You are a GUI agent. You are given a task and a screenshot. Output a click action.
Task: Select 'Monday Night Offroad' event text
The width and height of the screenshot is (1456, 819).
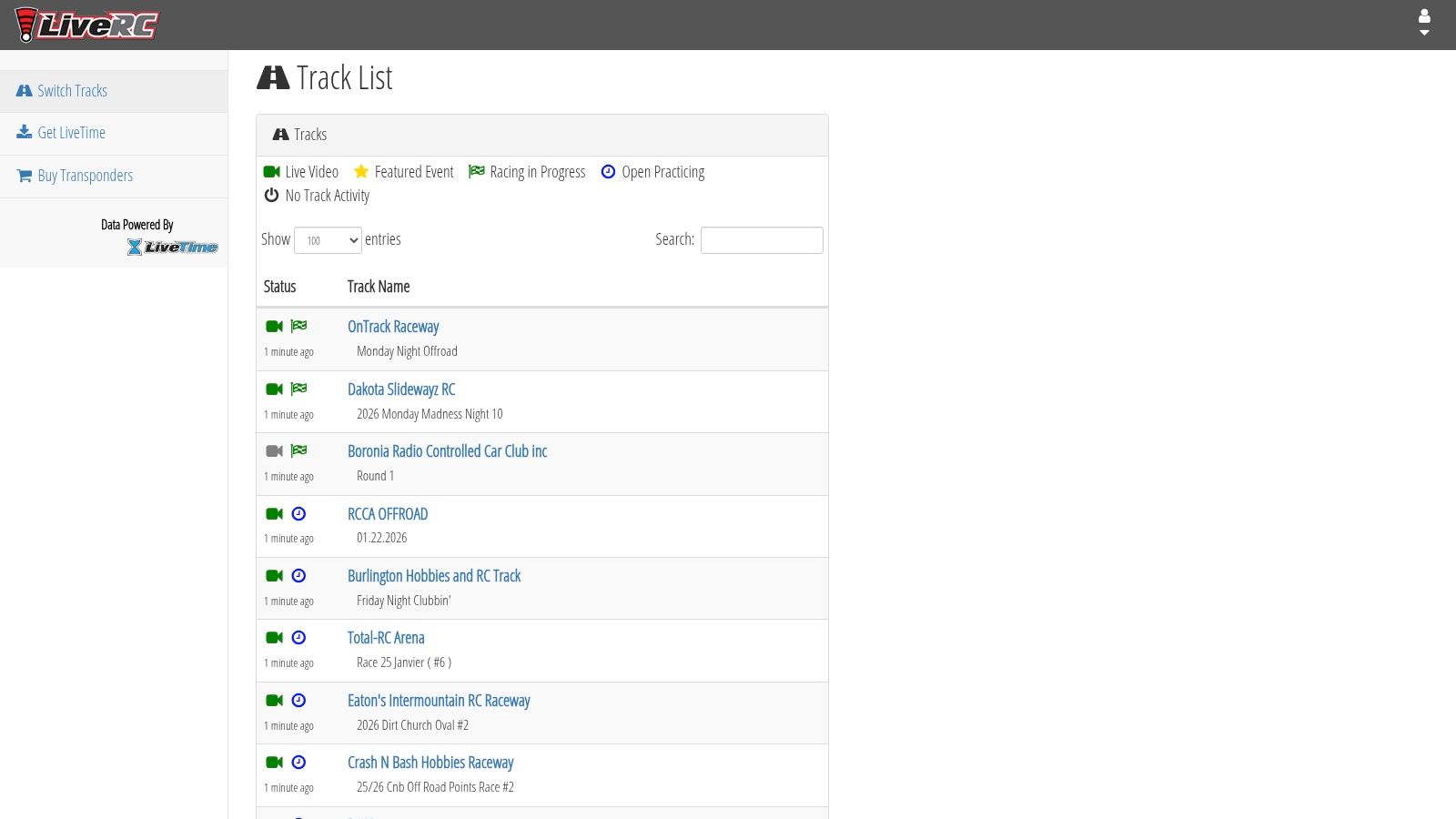pos(407,351)
